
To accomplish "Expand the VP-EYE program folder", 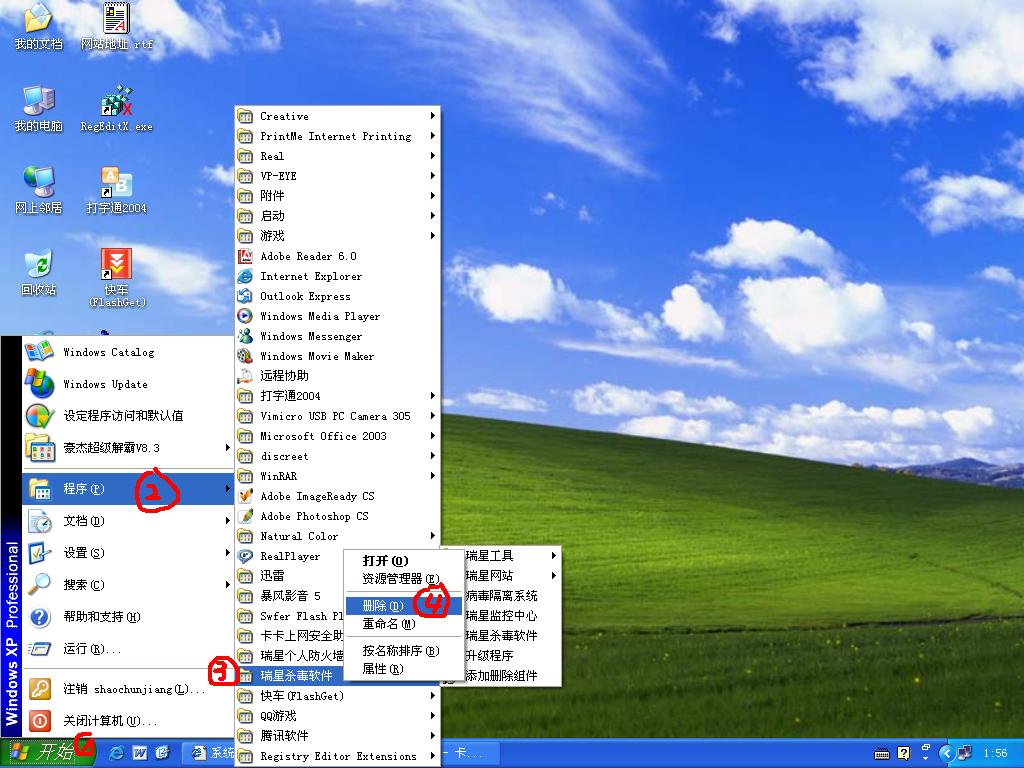I will [337, 176].
